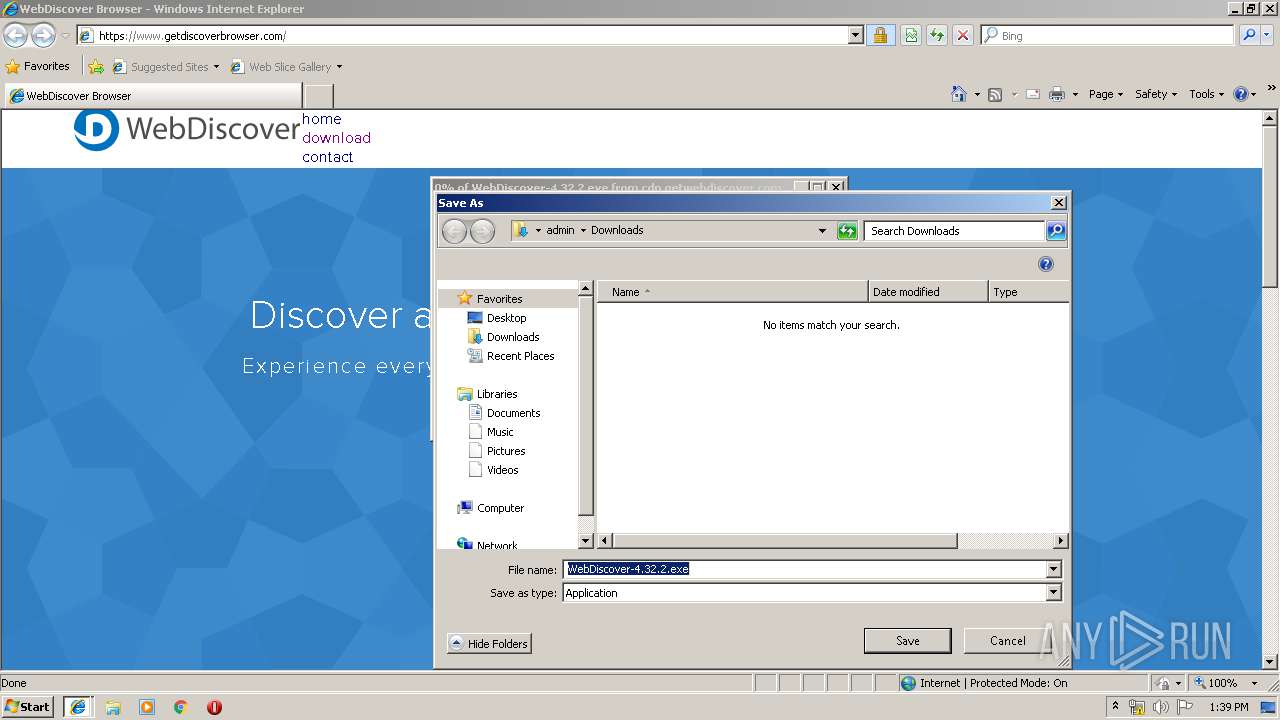1280x720 pixels.
Task: Open Windows Explorer folder icon in taskbar
Action: (113, 707)
